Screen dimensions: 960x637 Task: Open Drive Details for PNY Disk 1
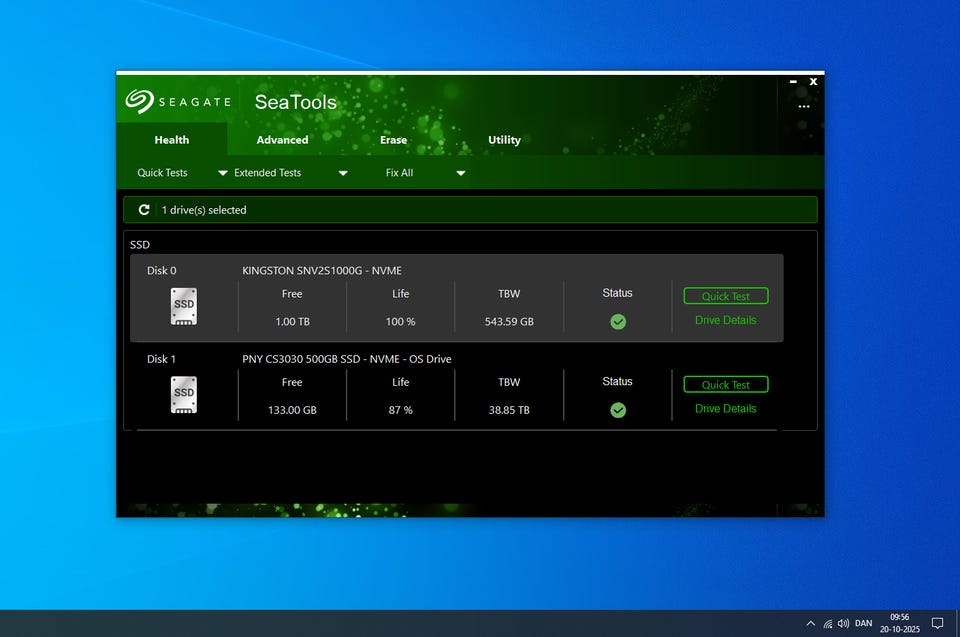point(726,408)
